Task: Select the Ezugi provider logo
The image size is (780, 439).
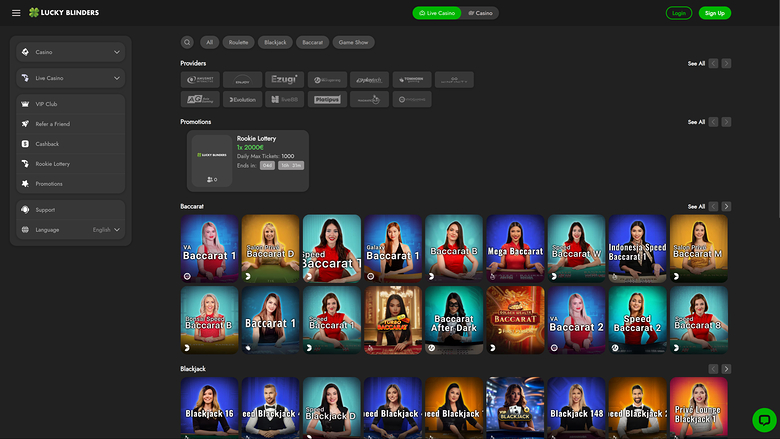Action: point(284,80)
